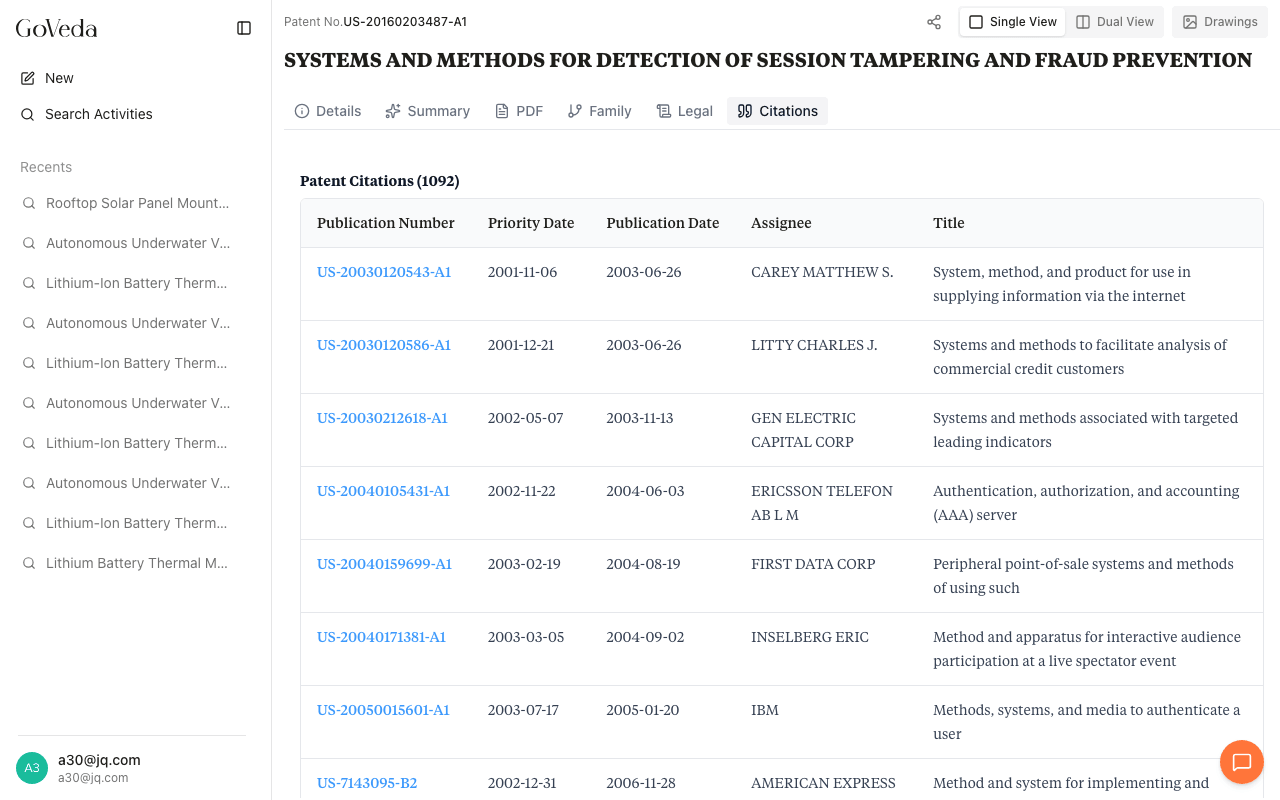Switch to the Legal tab
This screenshot has width=1280, height=800.
685,110
